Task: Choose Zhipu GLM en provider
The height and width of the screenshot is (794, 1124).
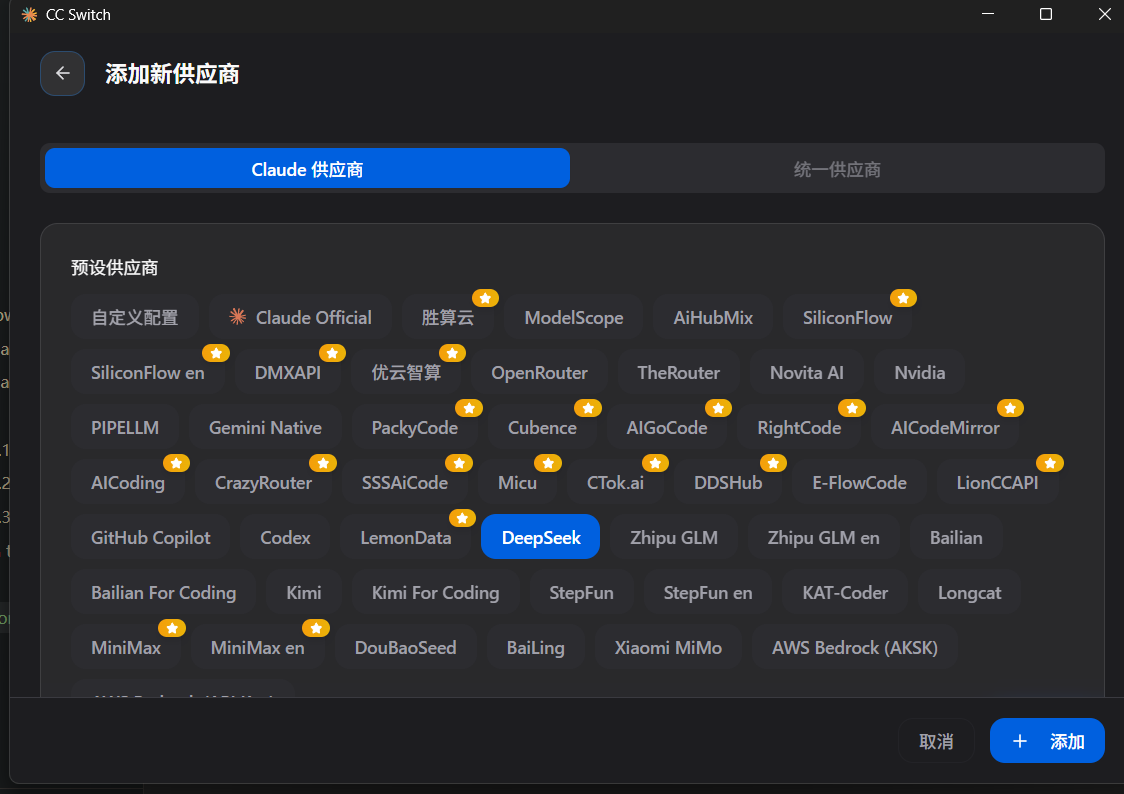Action: click(823, 537)
